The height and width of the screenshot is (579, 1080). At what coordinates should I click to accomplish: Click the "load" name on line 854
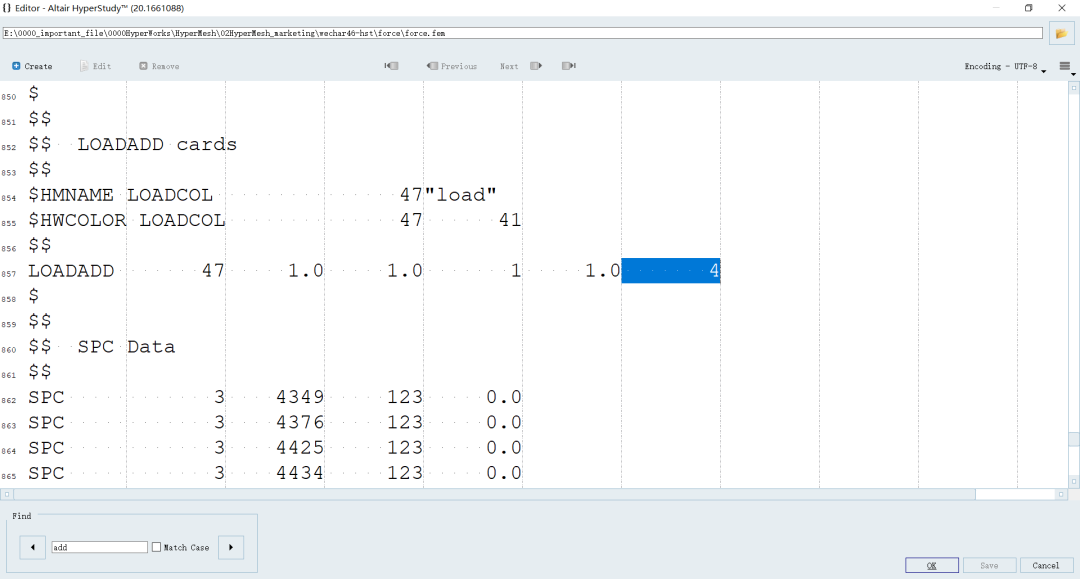tap(460, 195)
